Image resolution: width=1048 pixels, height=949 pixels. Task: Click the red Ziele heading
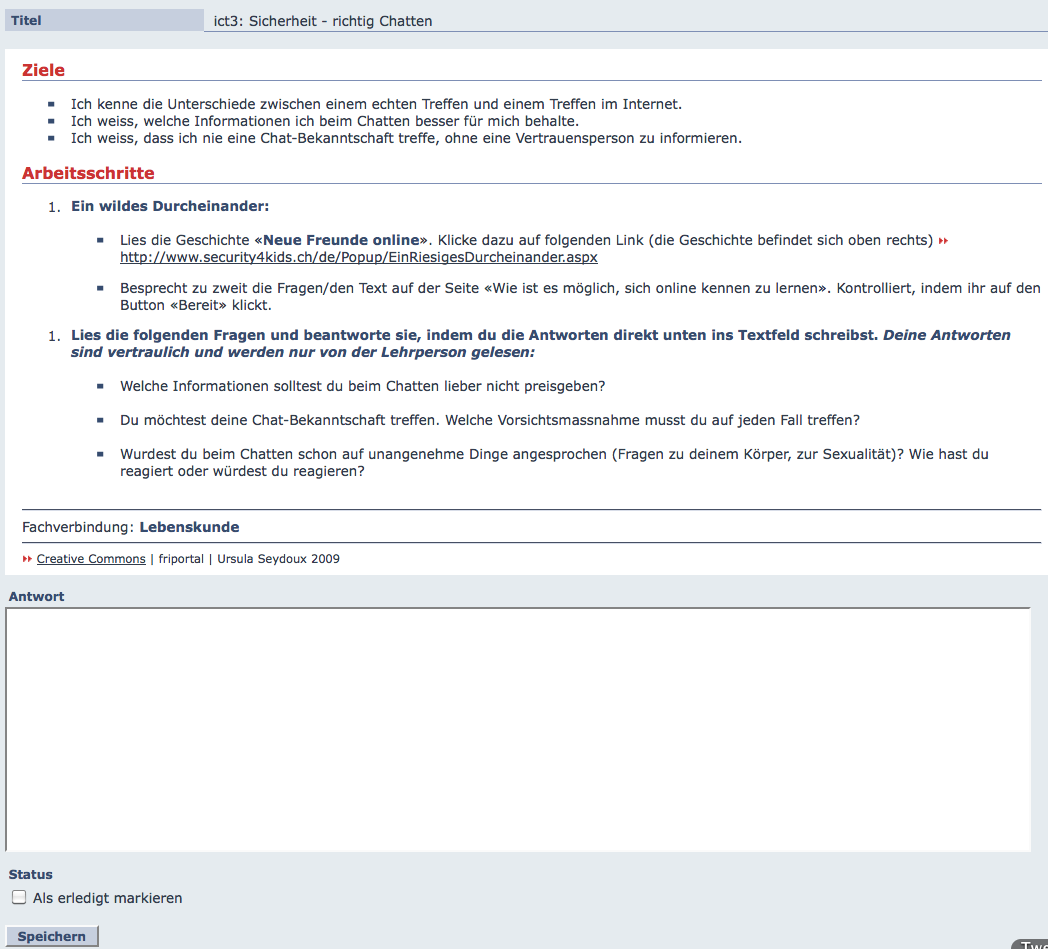click(x=43, y=70)
